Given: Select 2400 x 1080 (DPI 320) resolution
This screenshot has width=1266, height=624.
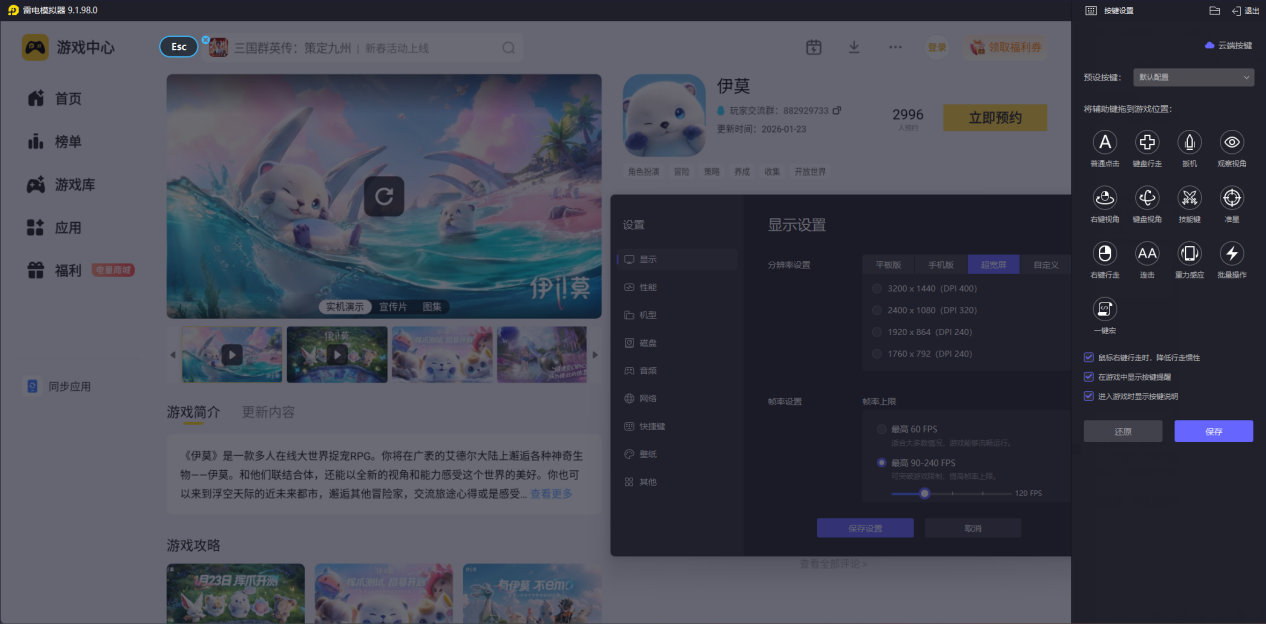Looking at the screenshot, I should [877, 310].
